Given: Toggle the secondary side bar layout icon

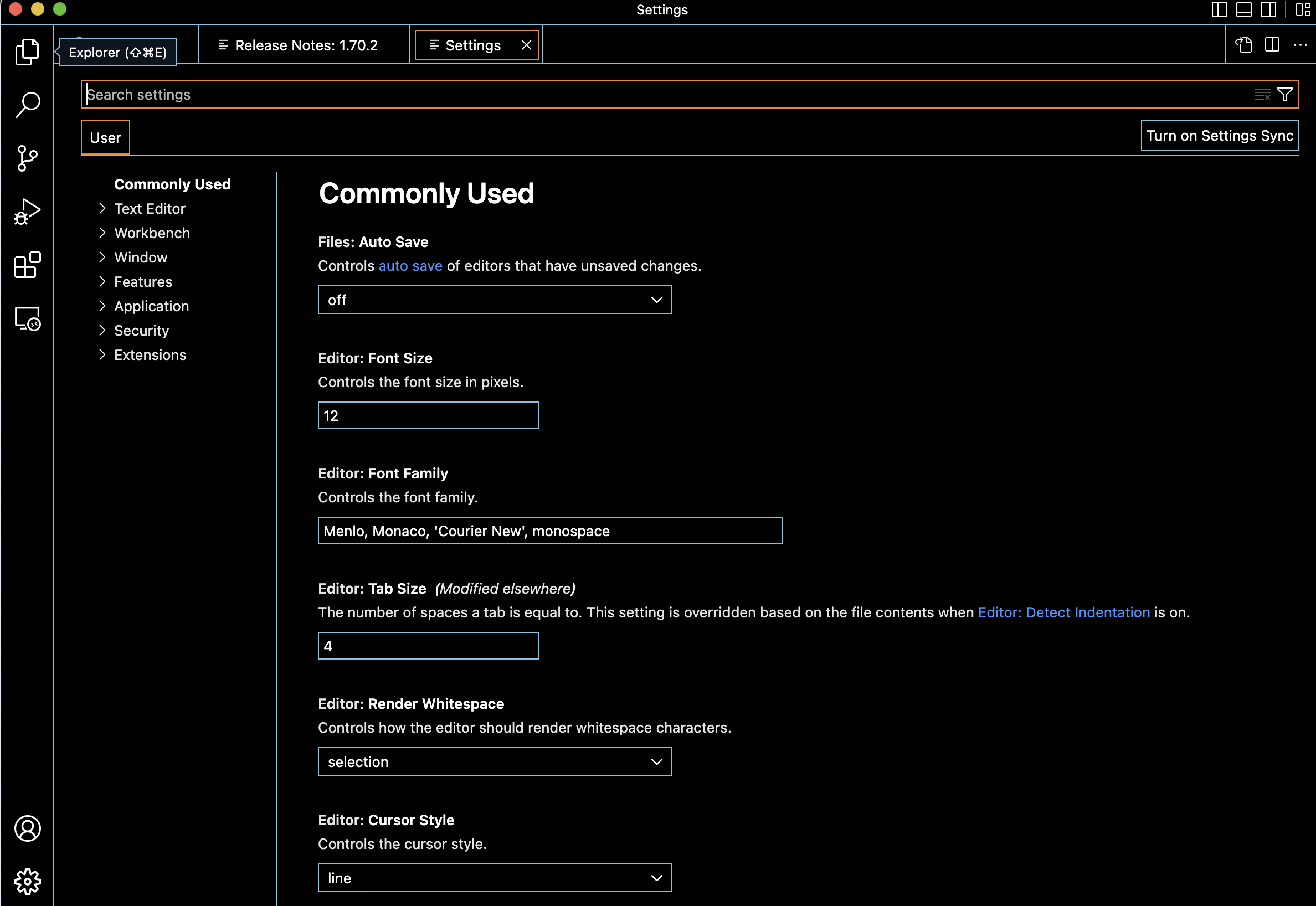Looking at the screenshot, I should pos(1268,9).
